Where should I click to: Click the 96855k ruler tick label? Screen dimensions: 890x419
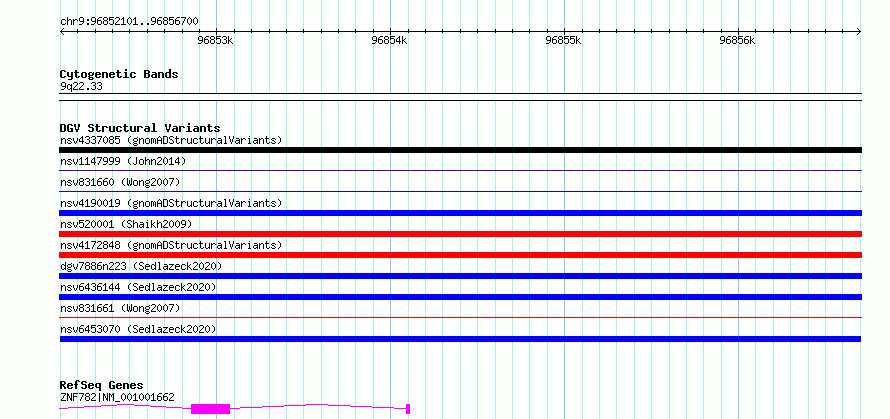click(563, 40)
